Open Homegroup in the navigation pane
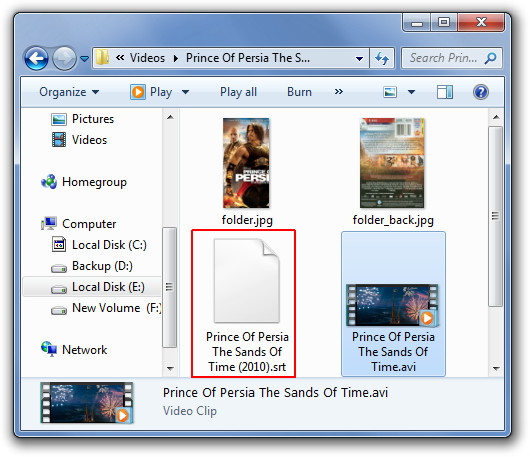This screenshot has width=530, height=457. pos(94,182)
